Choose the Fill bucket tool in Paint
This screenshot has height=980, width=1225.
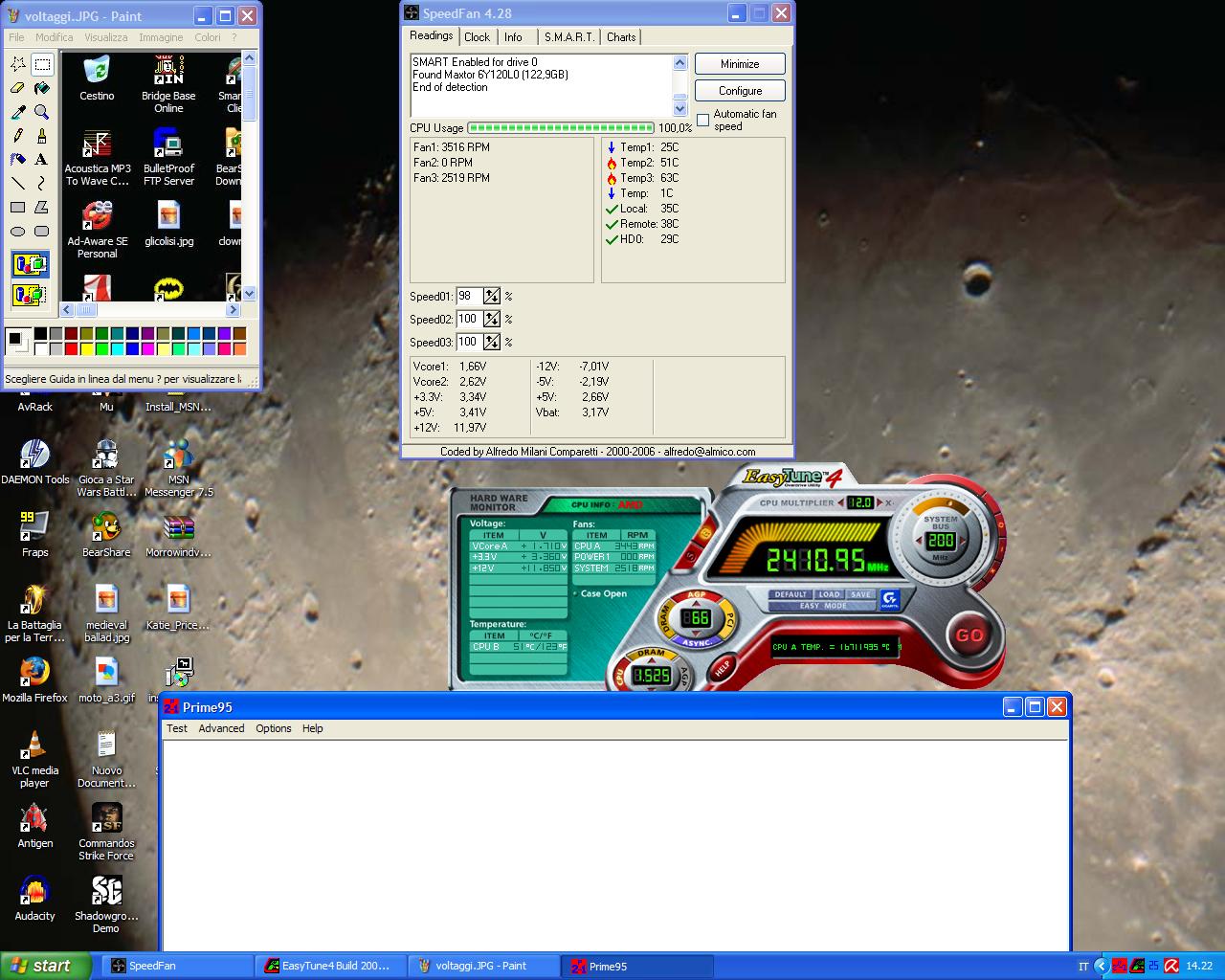tap(42, 88)
